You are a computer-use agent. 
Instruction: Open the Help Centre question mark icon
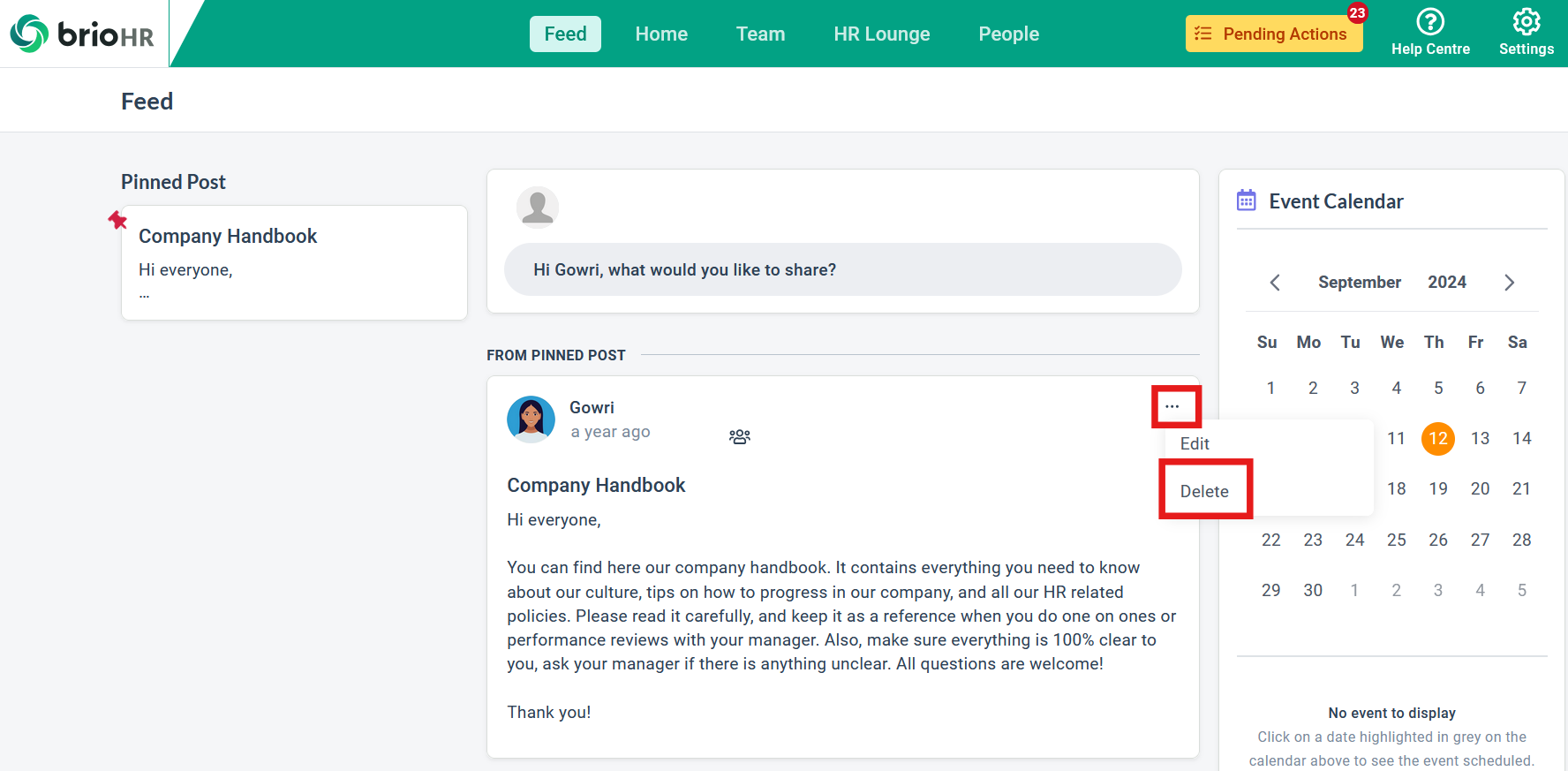1430,21
